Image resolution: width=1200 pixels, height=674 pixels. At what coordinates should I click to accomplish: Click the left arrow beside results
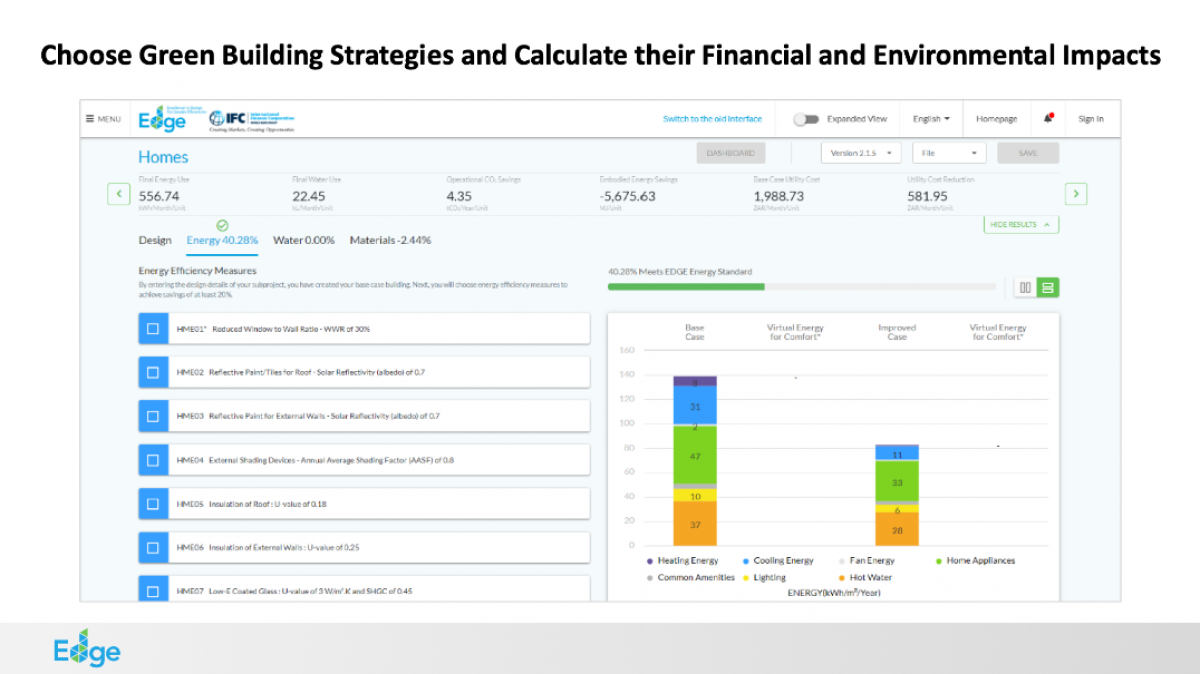(118, 194)
